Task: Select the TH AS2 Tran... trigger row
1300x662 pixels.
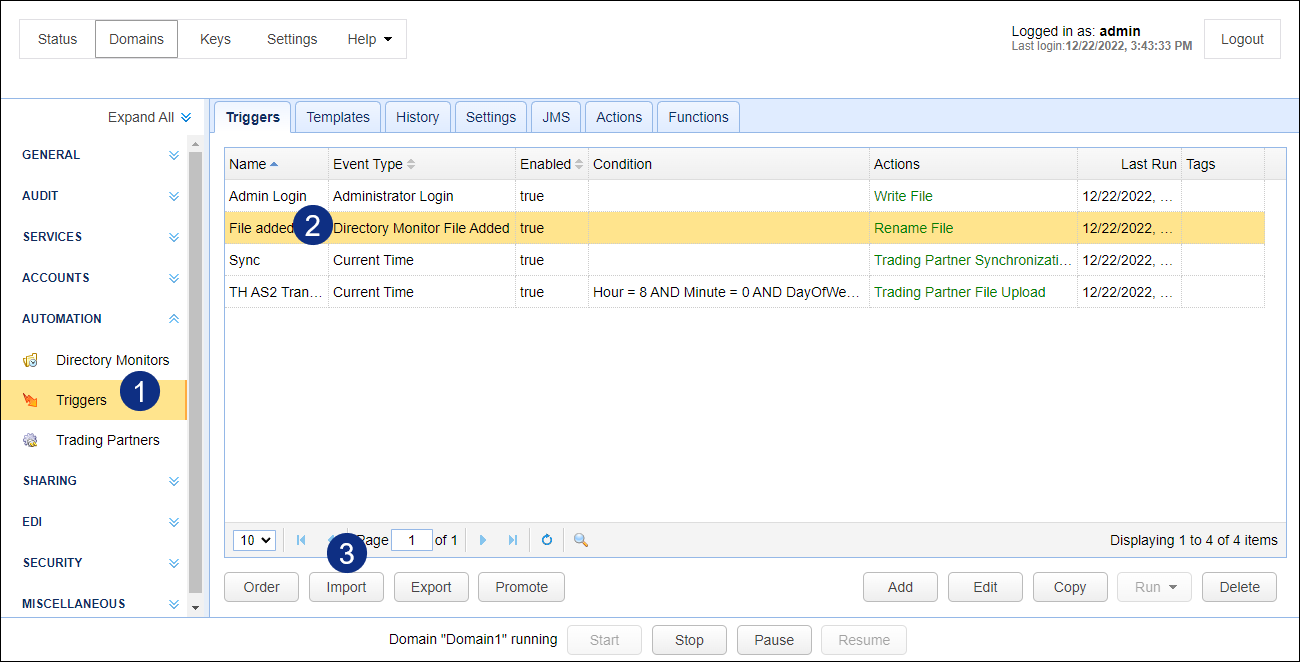Action: 745,292
